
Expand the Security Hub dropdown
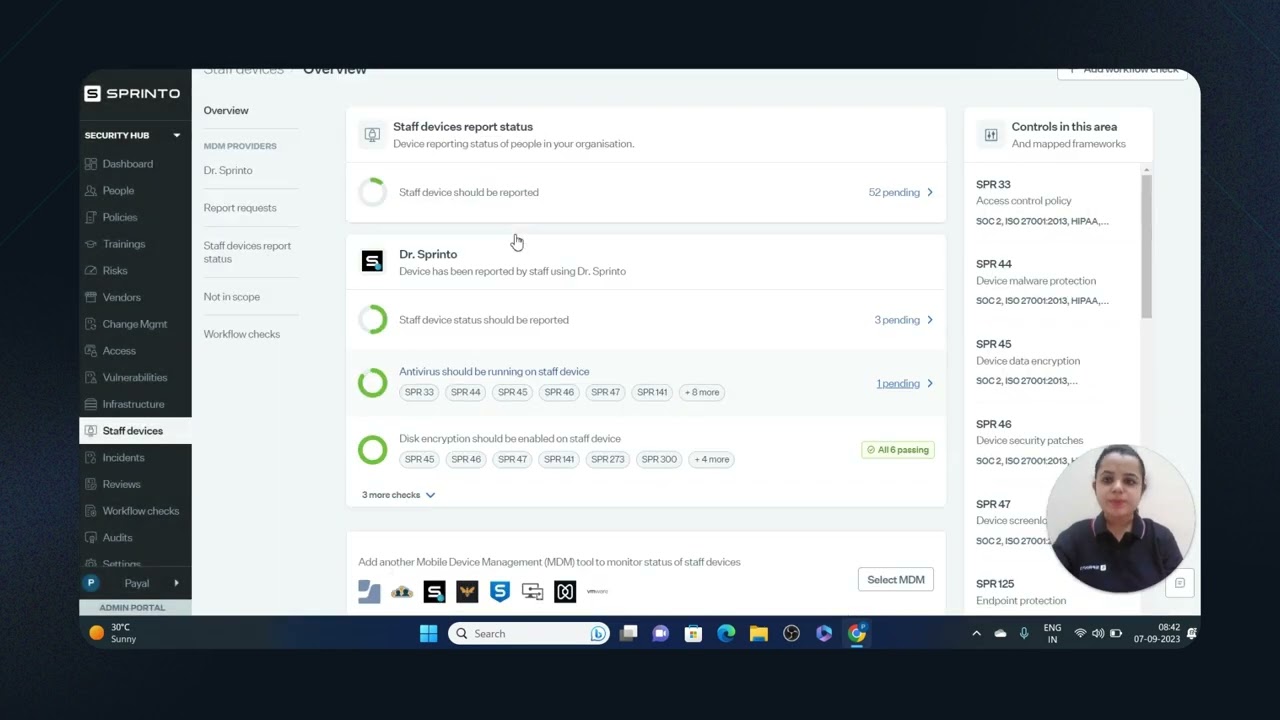[x=177, y=136]
